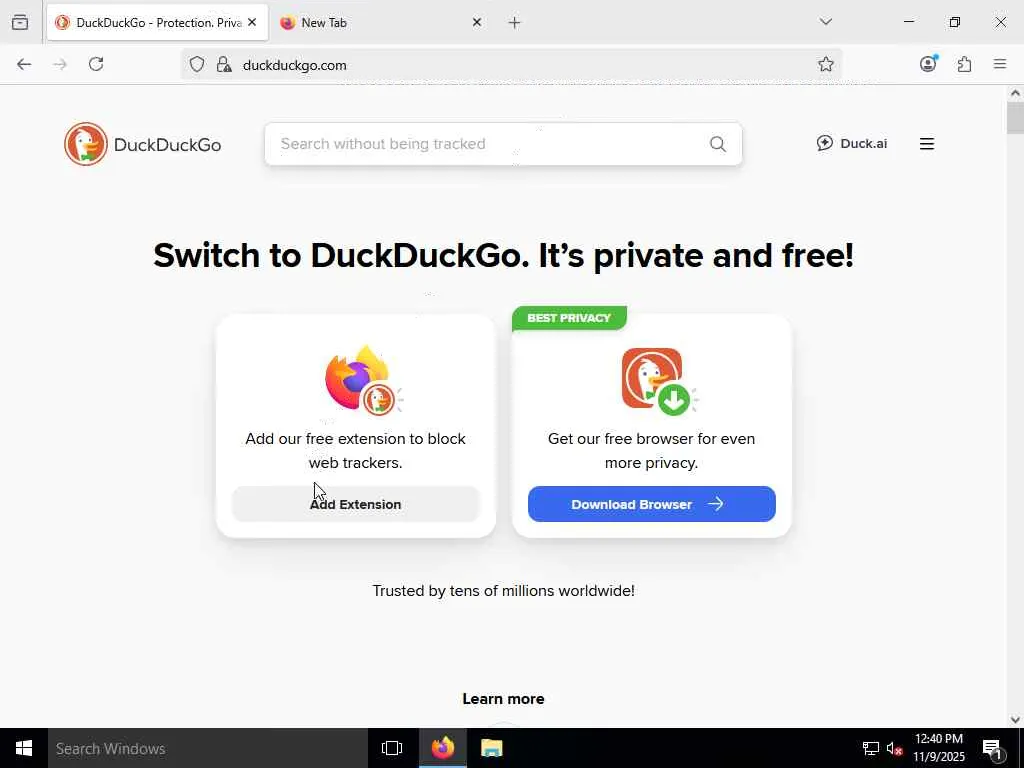The width and height of the screenshot is (1024, 768).
Task: Click the tracking protection shield icon
Action: click(x=197, y=65)
